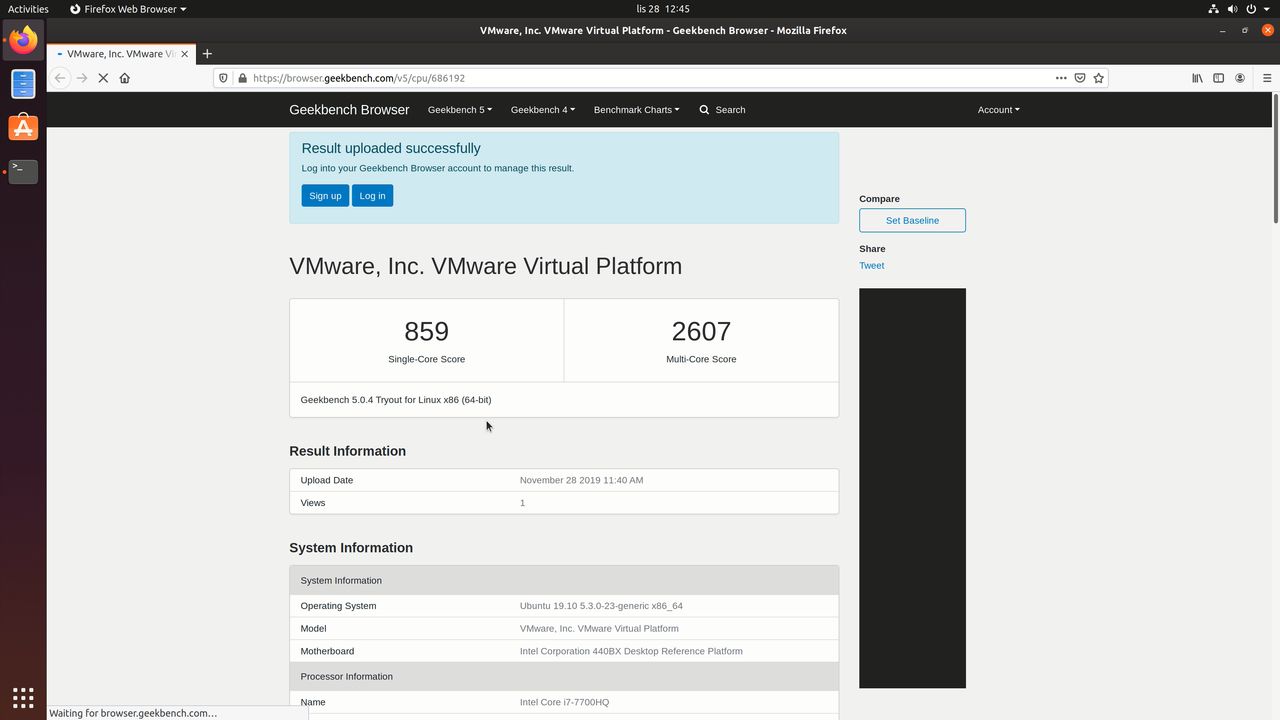
Task: Open the Activities overview
Action: click(x=28, y=9)
